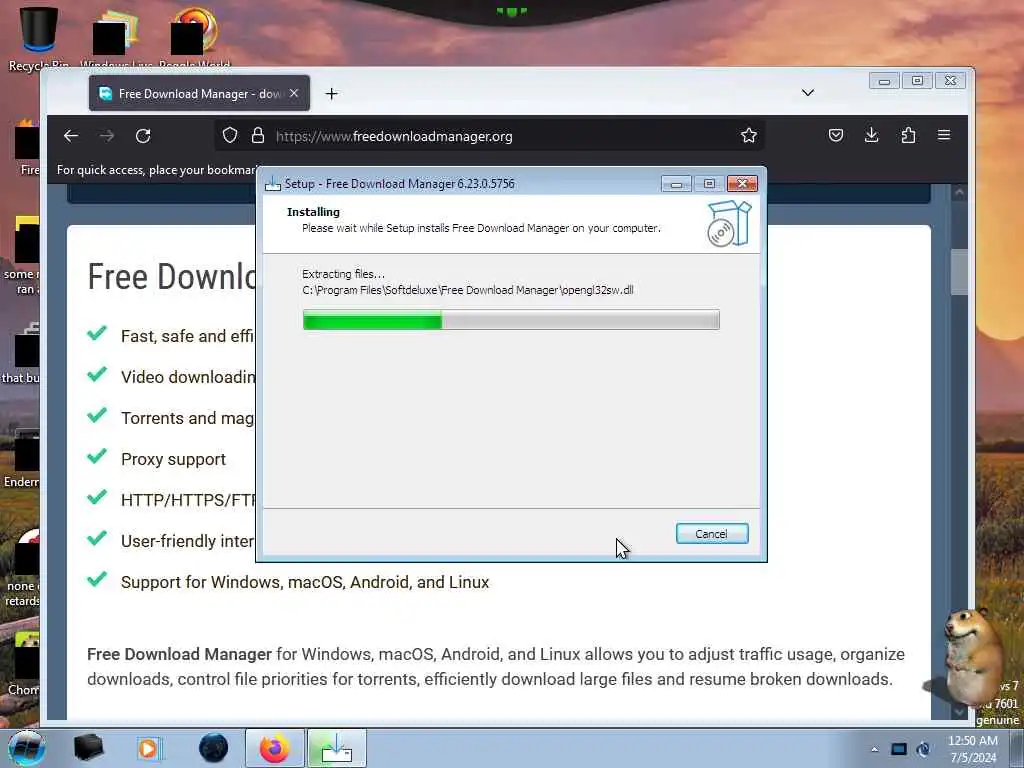
Task: Open a new Firefox tab
Action: 331,94
